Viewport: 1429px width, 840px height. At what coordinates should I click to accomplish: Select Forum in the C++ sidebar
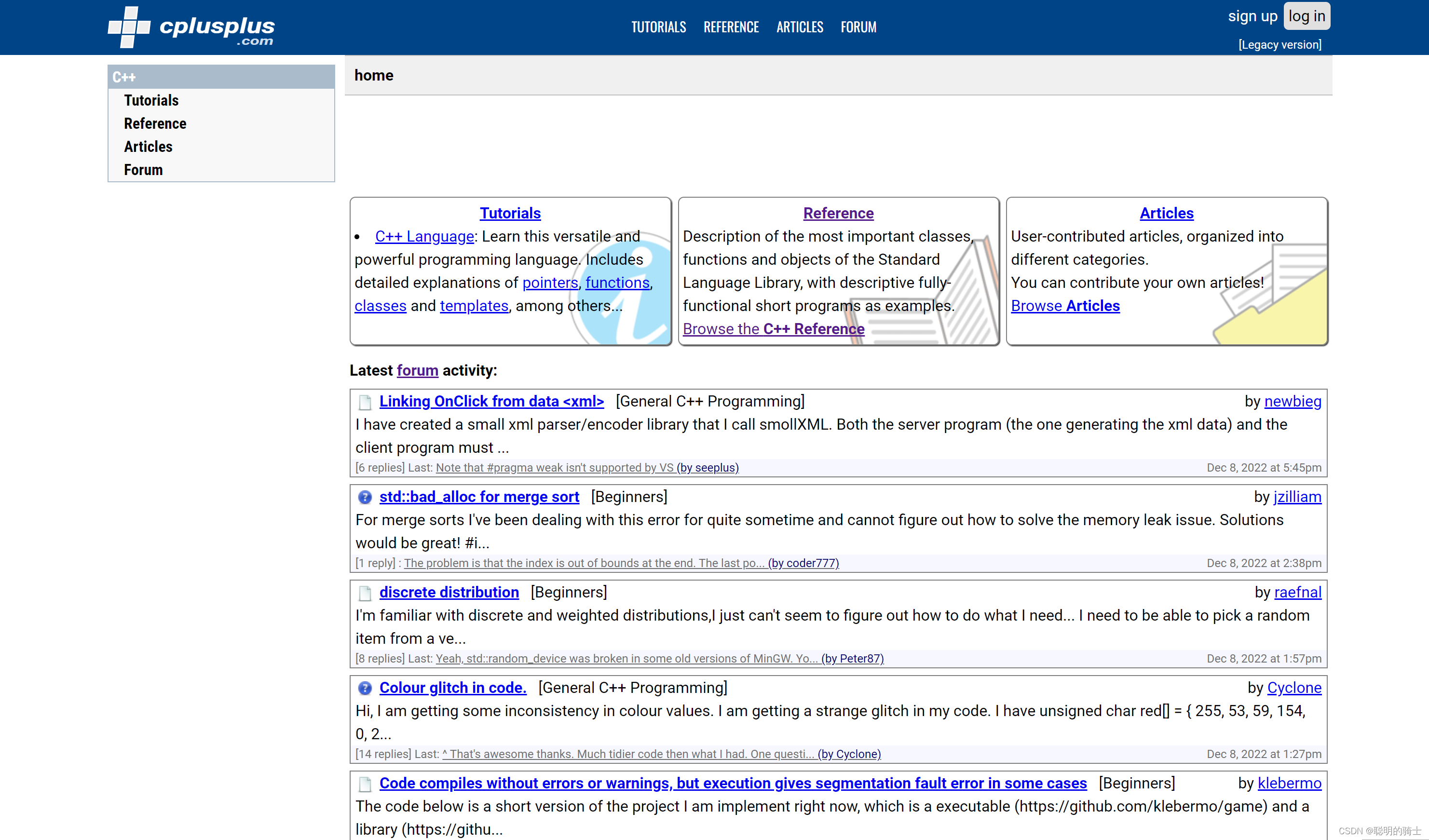point(143,170)
